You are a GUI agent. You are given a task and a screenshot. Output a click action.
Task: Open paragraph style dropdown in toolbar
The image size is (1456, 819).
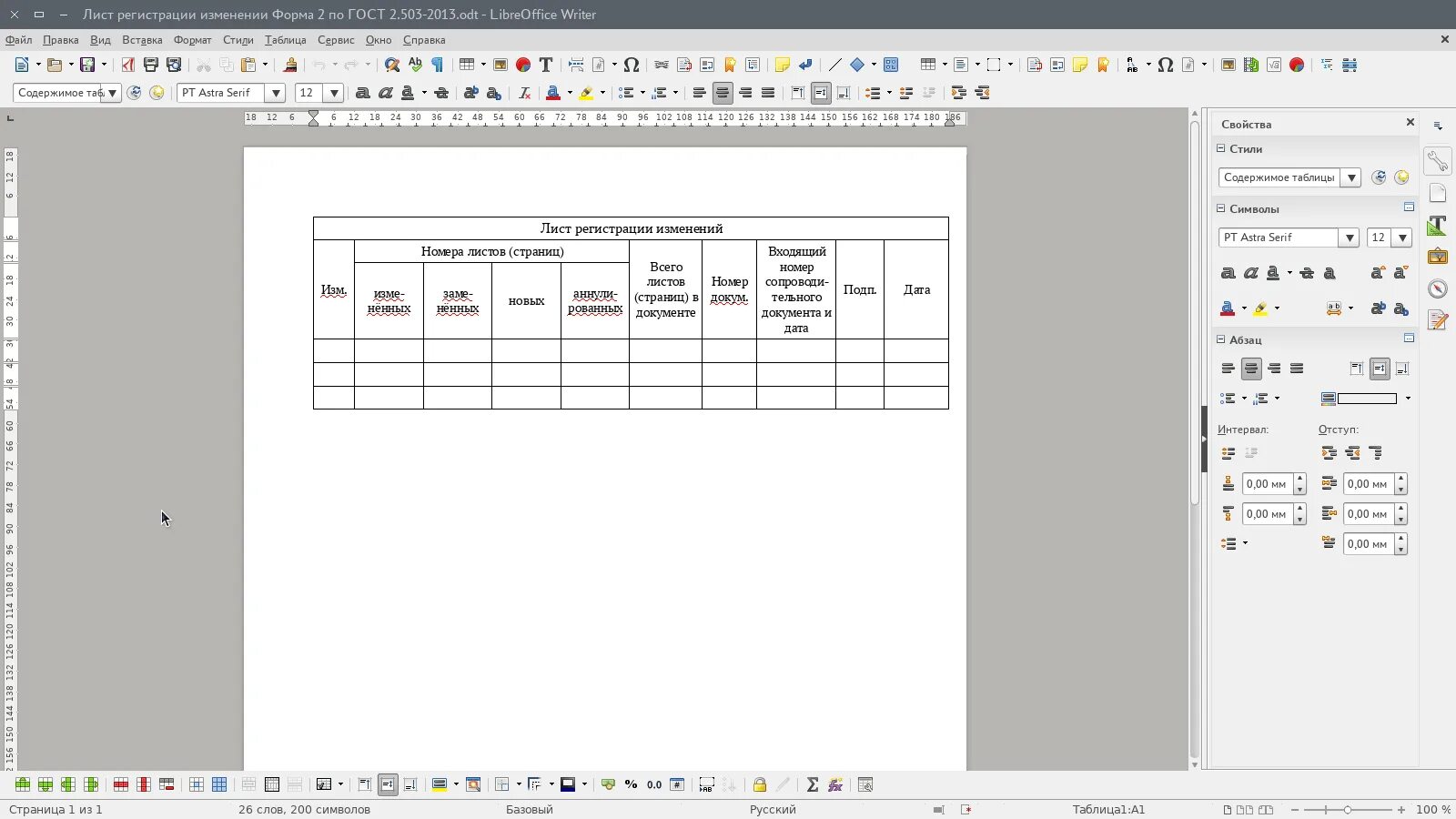coord(112,93)
